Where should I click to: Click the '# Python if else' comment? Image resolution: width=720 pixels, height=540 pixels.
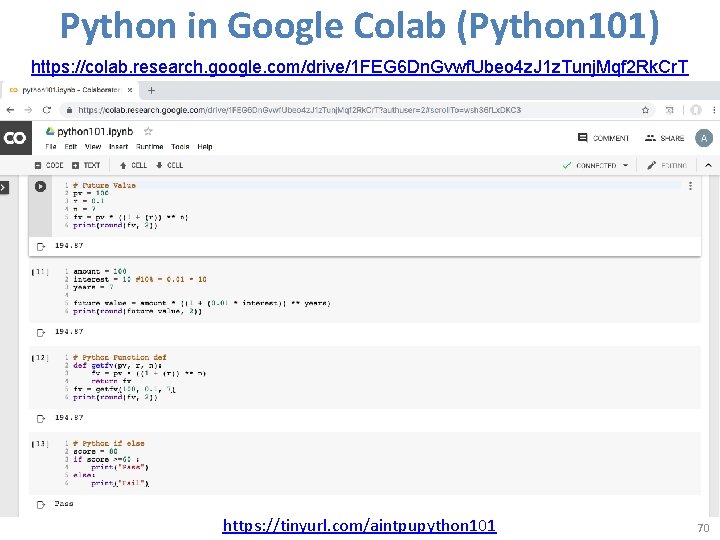[x=108, y=443]
